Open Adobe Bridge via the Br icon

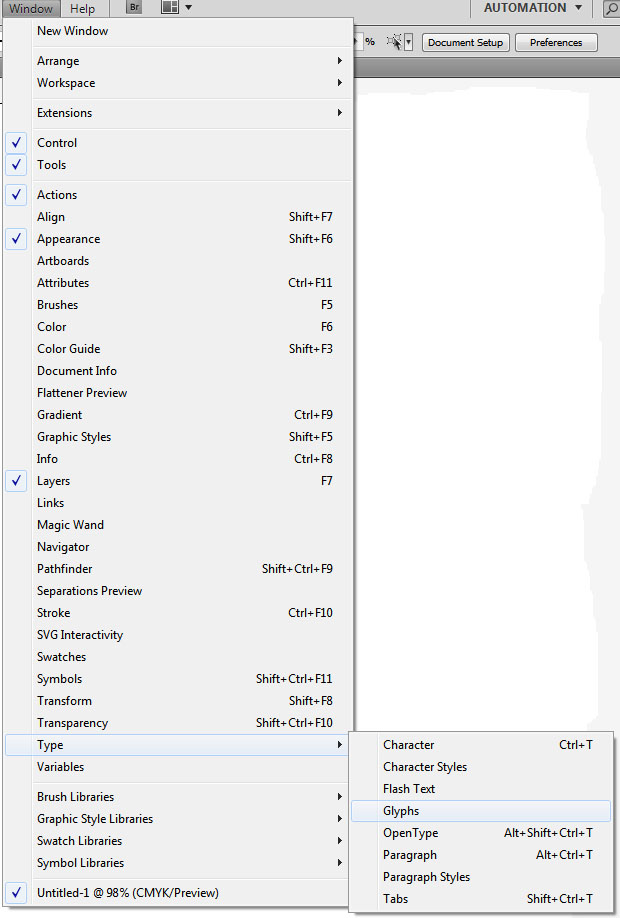(x=134, y=8)
